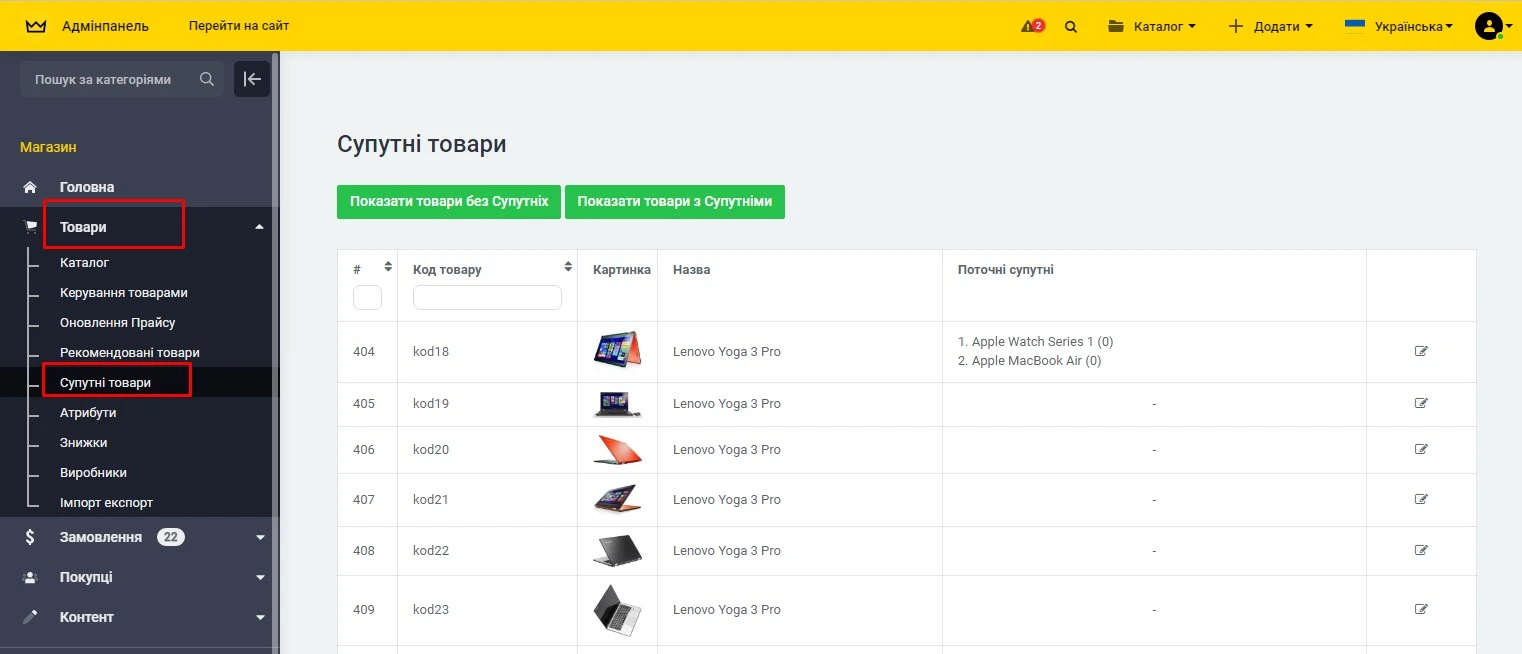Open the Каталог dropdown in header
Viewport: 1522px width, 654px height.
click(1152, 26)
